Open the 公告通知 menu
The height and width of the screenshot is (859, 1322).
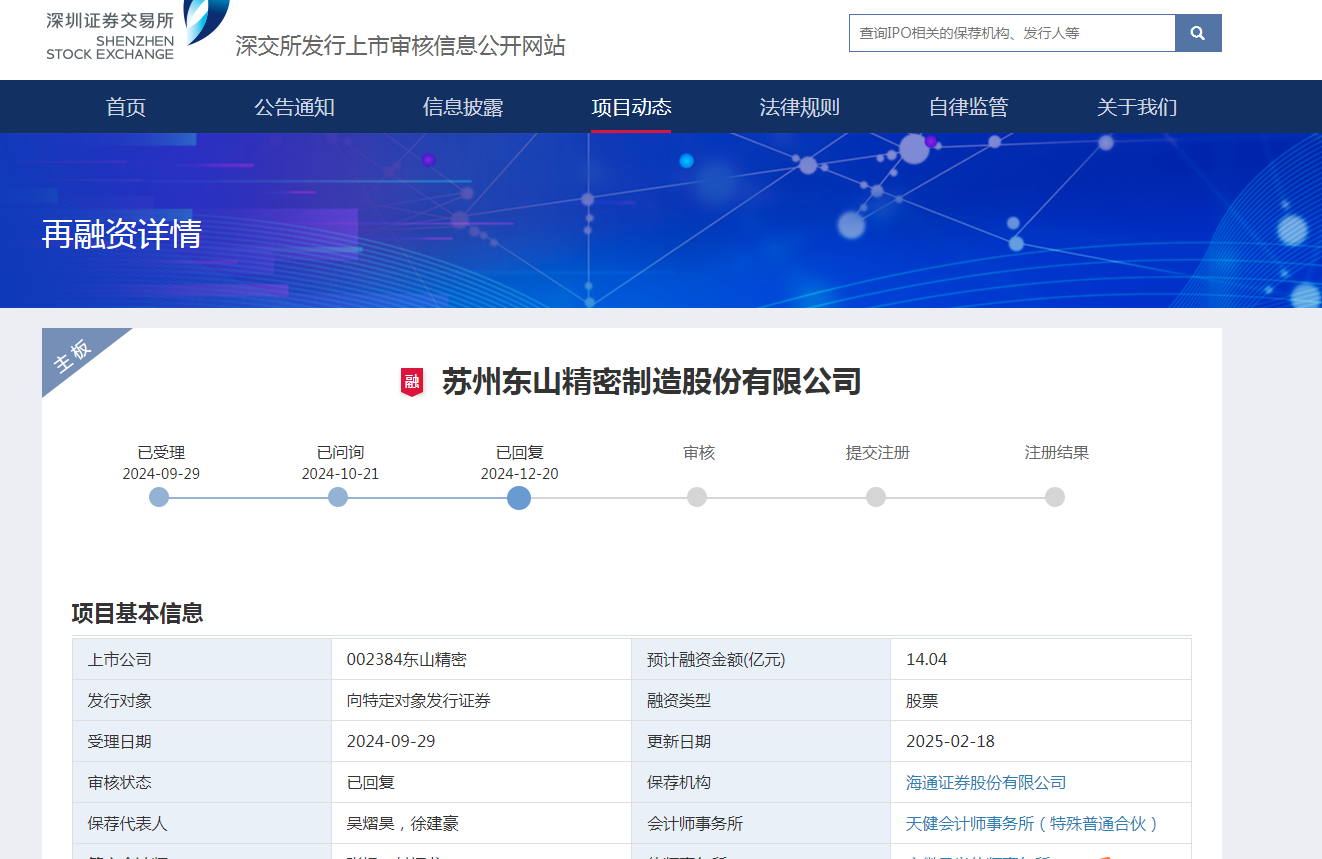tap(294, 107)
